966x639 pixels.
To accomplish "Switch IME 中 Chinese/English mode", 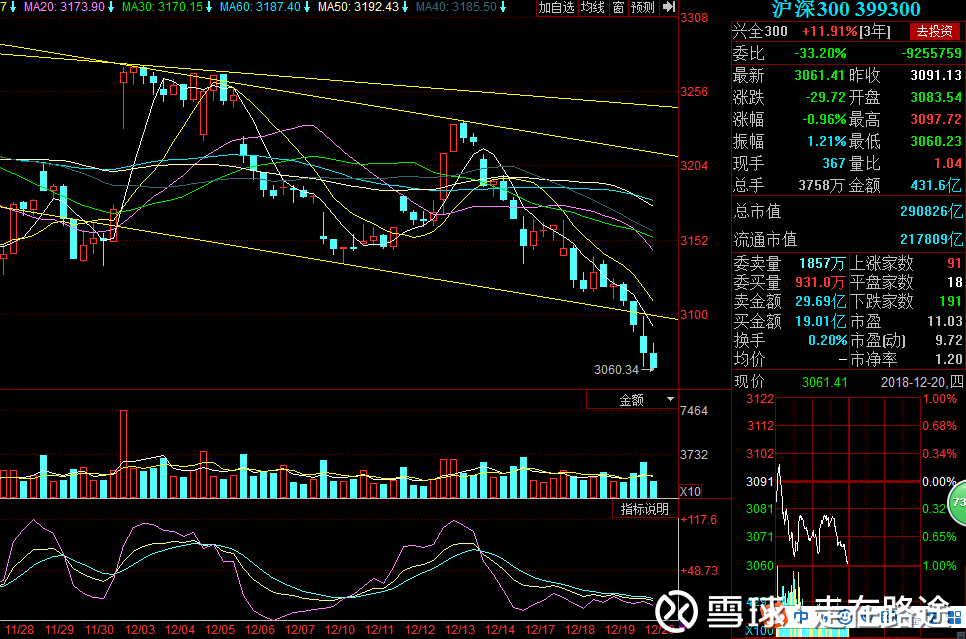I will 801,617.
